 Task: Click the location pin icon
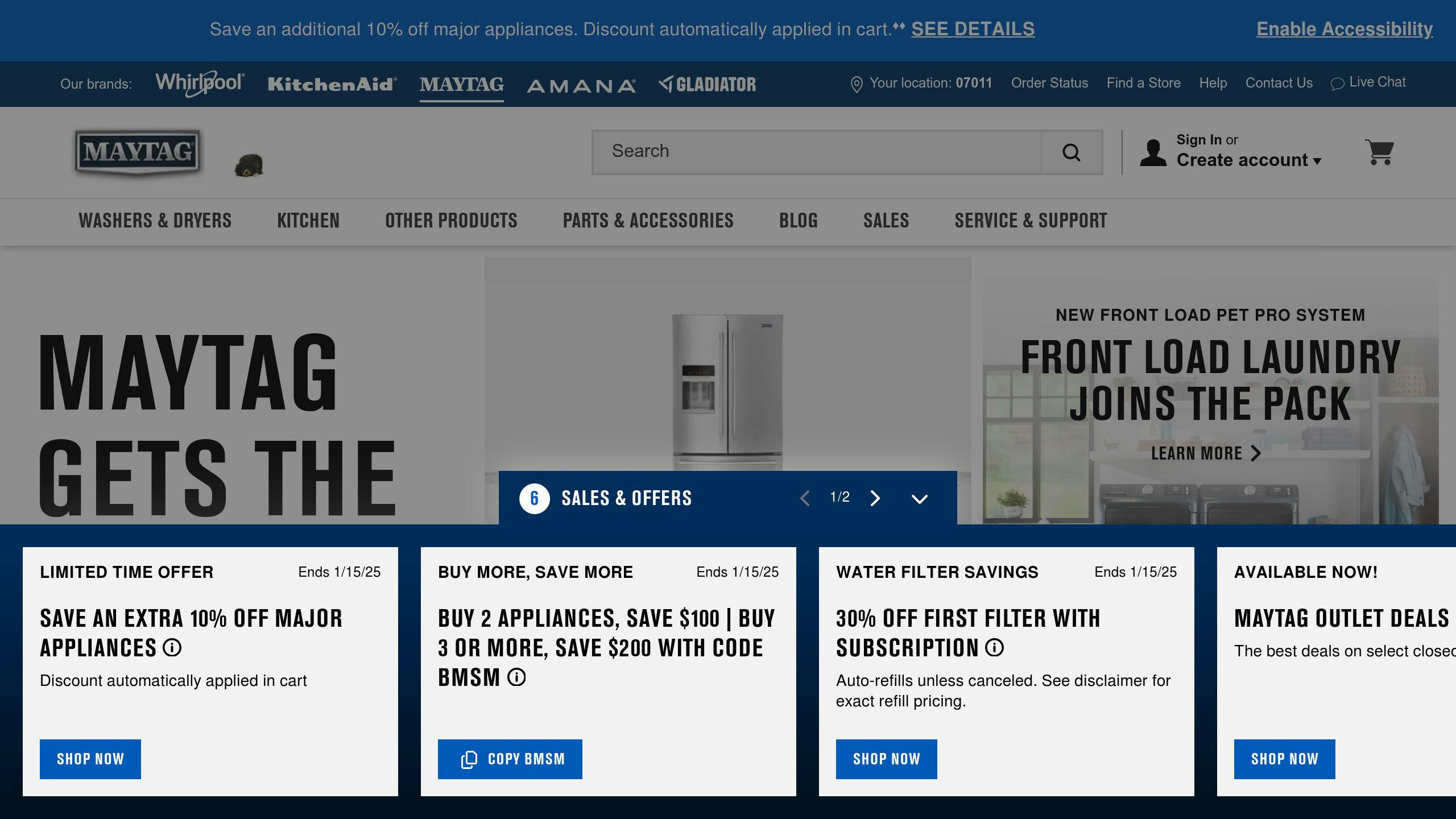pos(856,84)
